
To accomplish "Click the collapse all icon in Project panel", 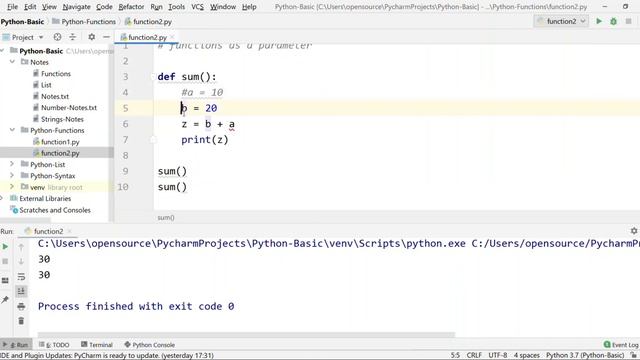I will click(x=73, y=37).
